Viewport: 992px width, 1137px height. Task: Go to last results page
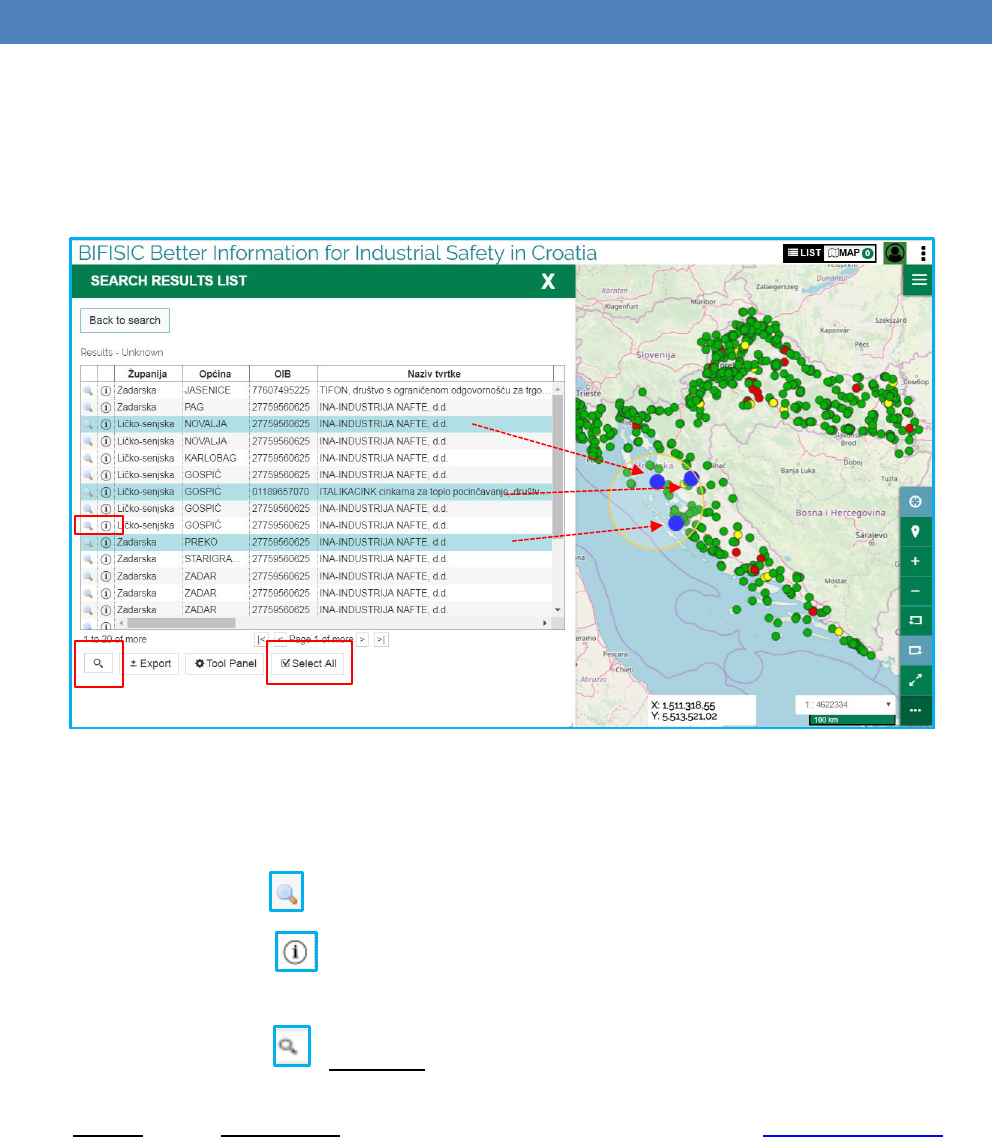pos(381,640)
